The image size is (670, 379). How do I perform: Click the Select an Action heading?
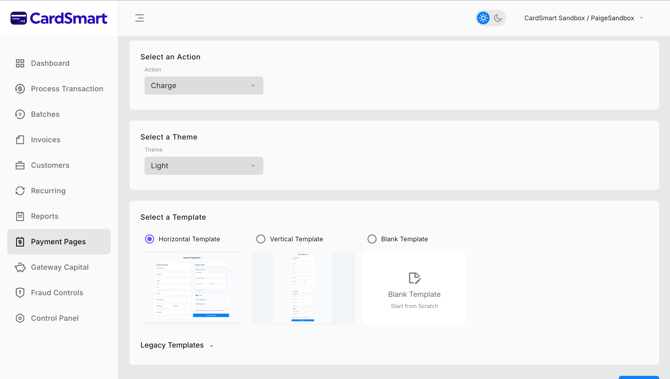170,57
